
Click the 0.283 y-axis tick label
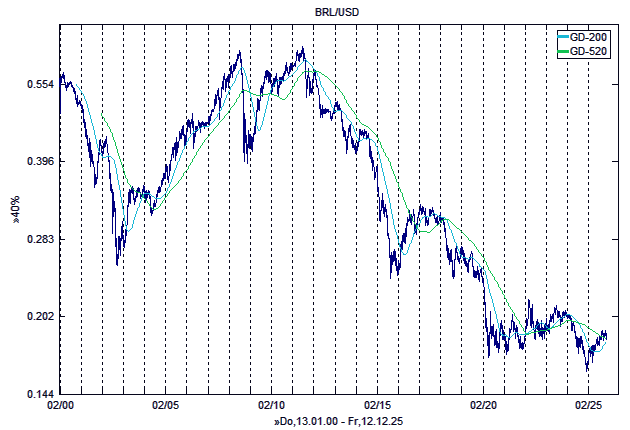(x=40, y=239)
